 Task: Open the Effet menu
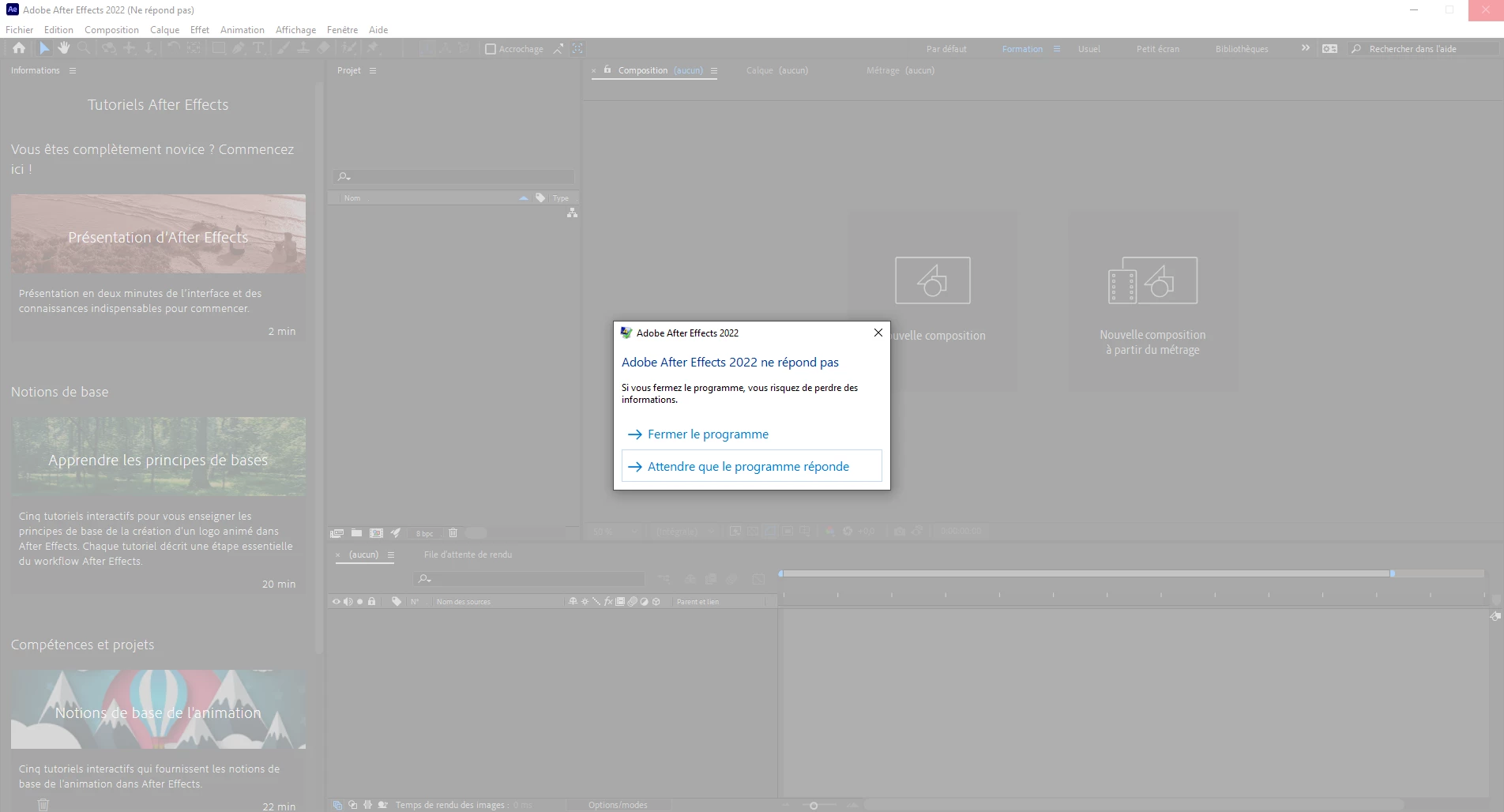coord(200,30)
